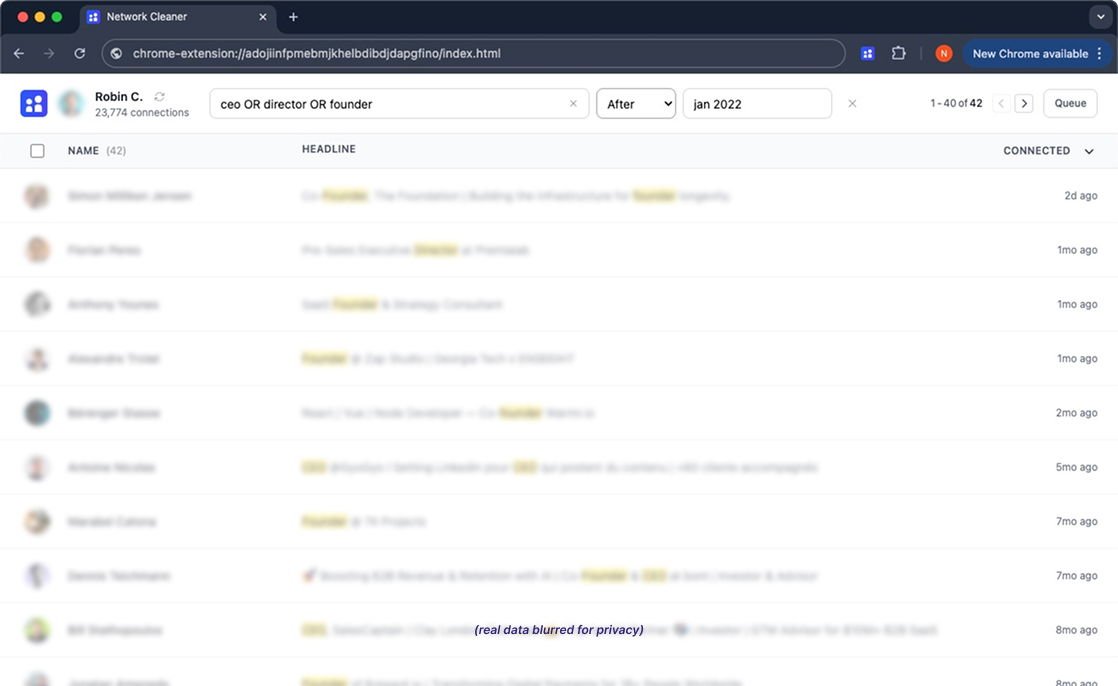This screenshot has height=686, width=1118.
Task: Go to next results page with right arrow
Action: pos(1023,102)
